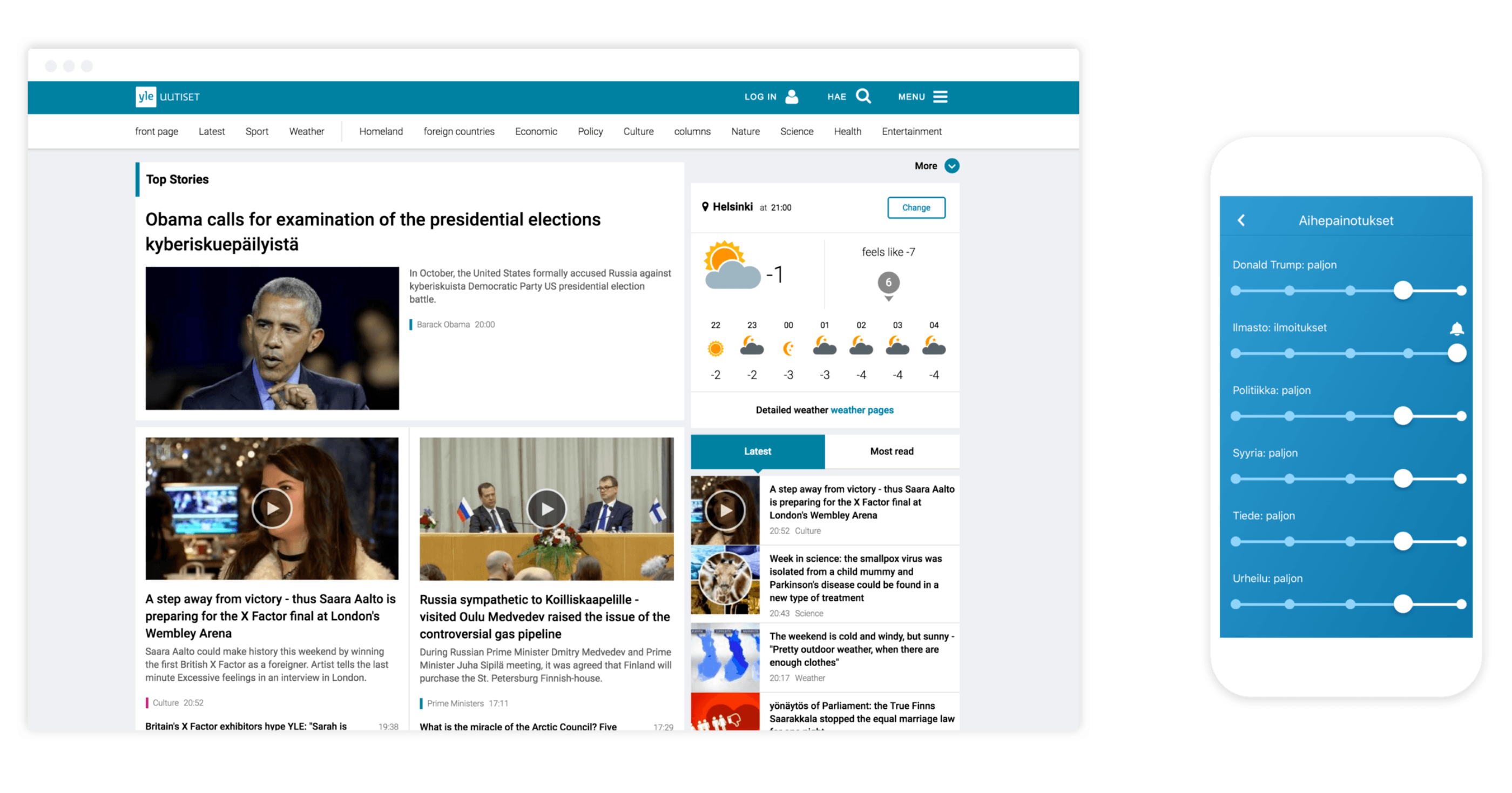Open the Barack Obama tag under top story

pos(443,324)
